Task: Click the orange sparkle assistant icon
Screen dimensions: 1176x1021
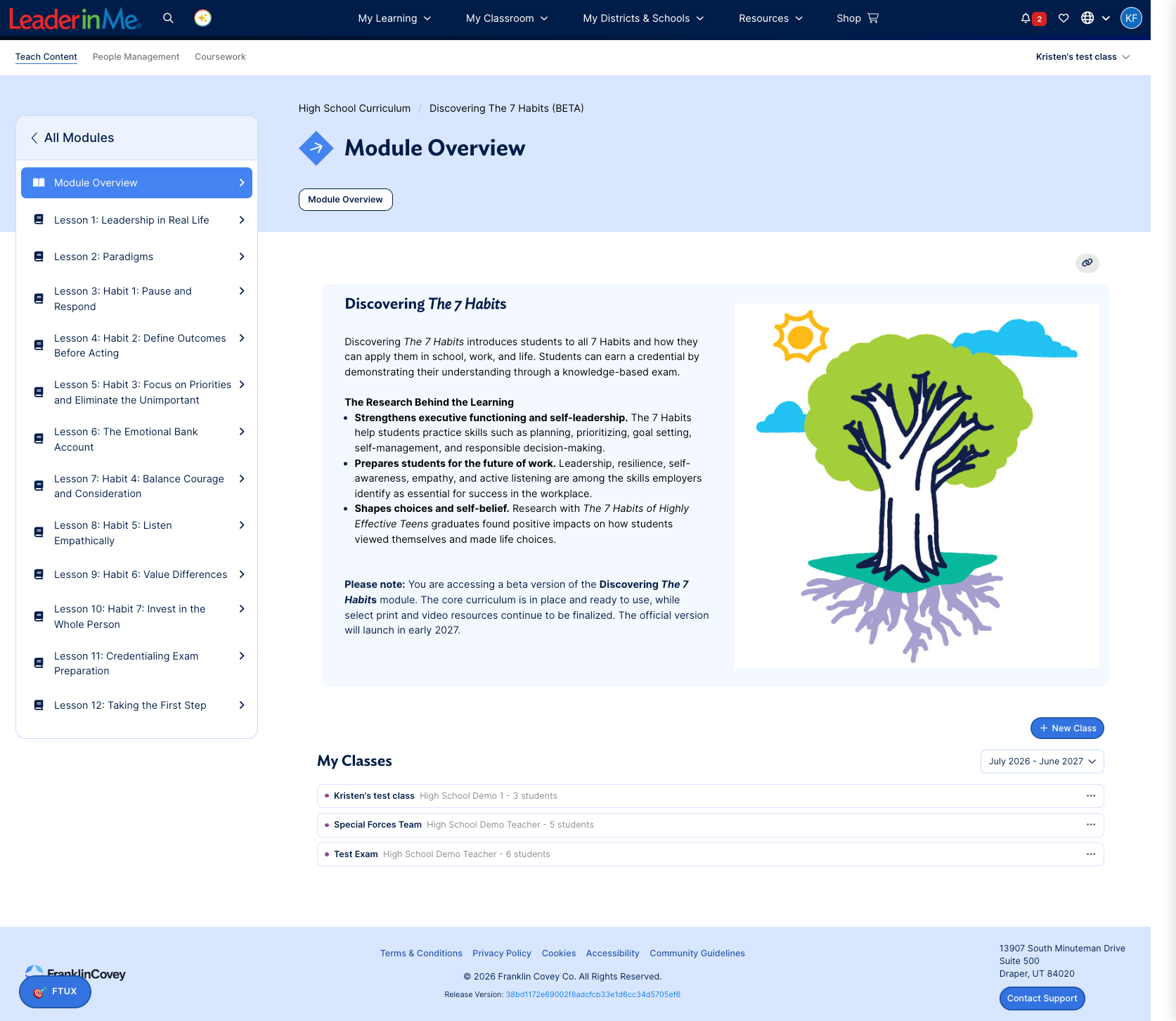Action: coord(203,18)
